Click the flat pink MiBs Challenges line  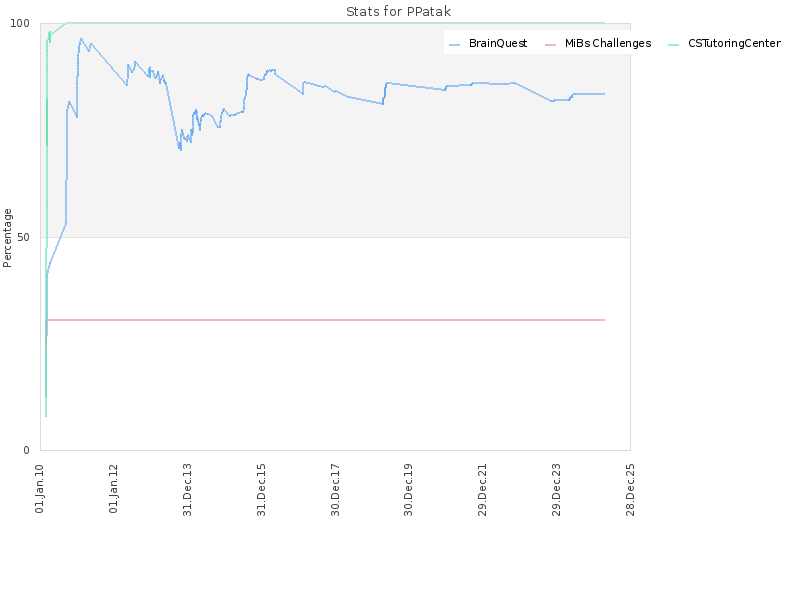[x=326, y=320]
